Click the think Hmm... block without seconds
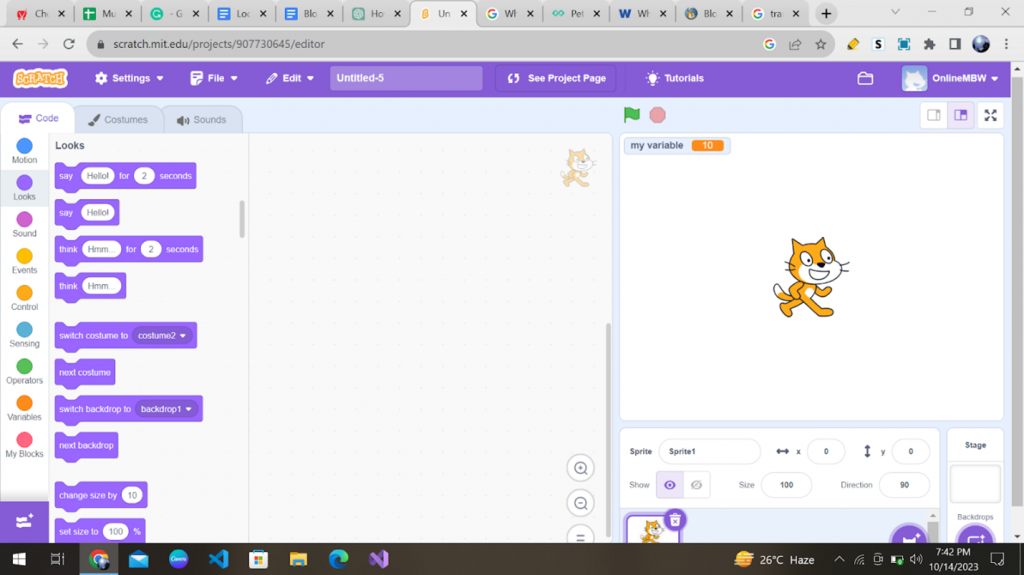This screenshot has width=1024, height=575. pyautogui.click(x=68, y=286)
